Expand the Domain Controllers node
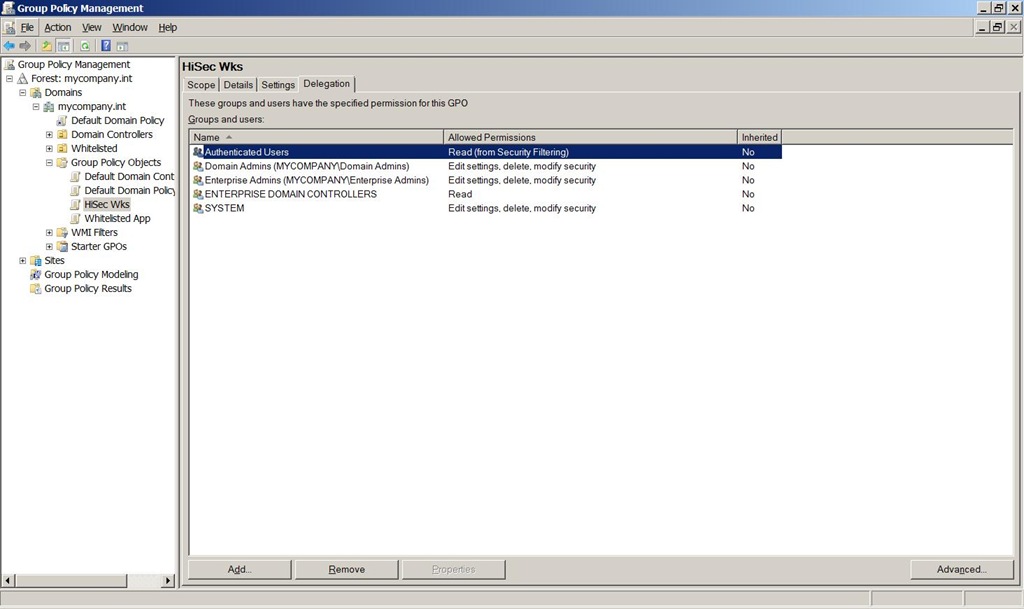The height and width of the screenshot is (609, 1024). (x=49, y=134)
